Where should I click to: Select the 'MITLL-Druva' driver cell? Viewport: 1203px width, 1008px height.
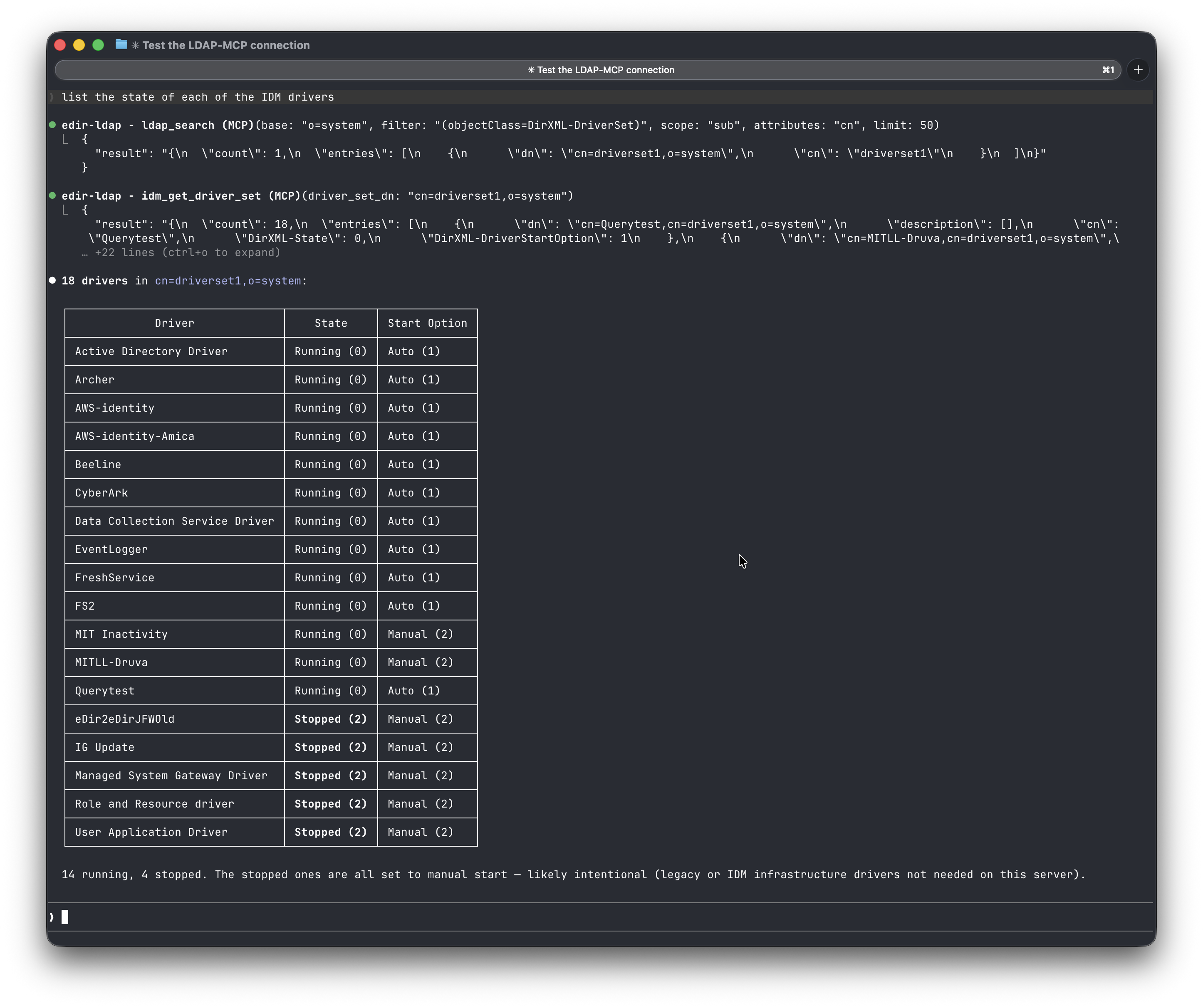175,662
